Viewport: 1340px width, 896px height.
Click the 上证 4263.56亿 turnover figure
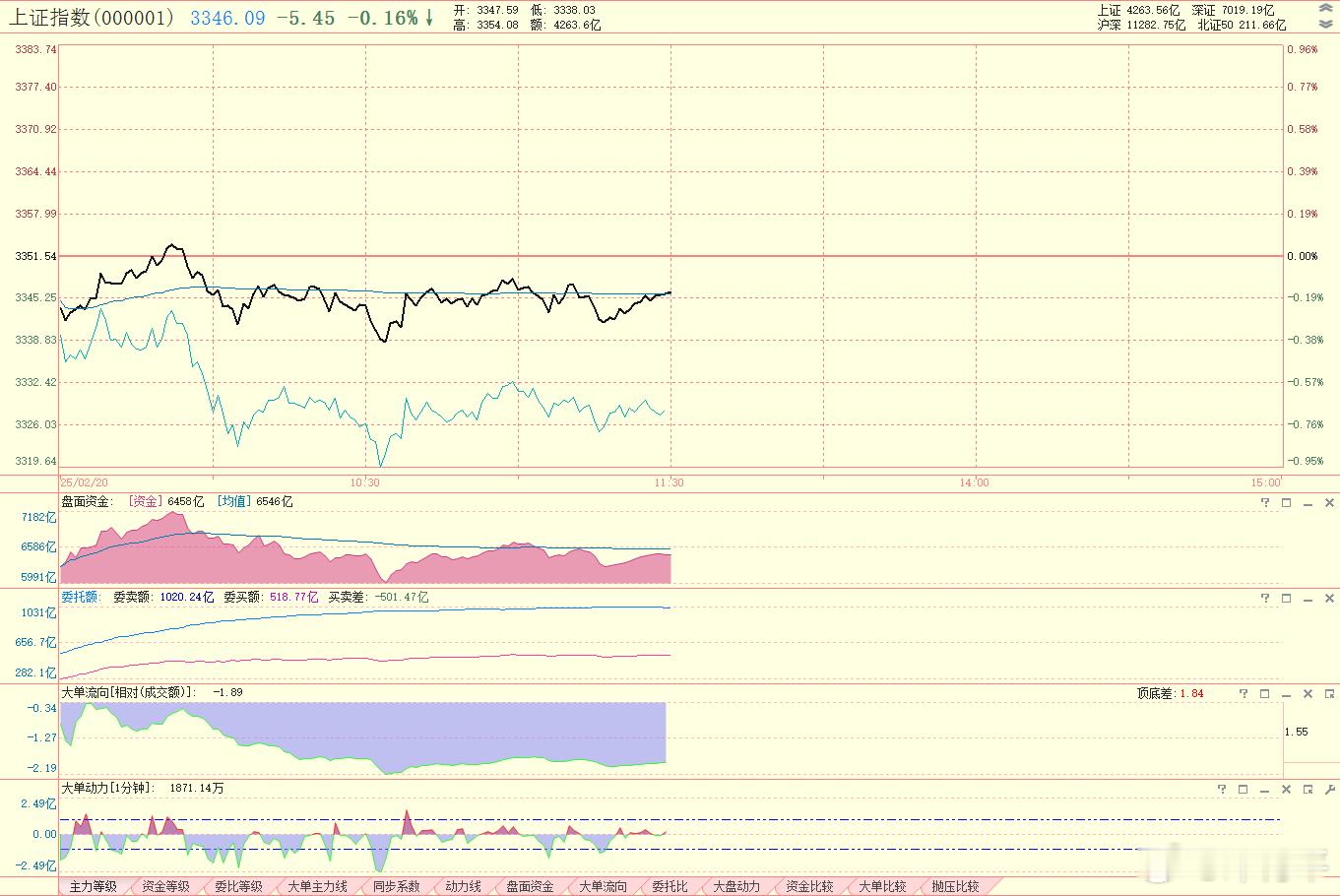[x=1138, y=10]
